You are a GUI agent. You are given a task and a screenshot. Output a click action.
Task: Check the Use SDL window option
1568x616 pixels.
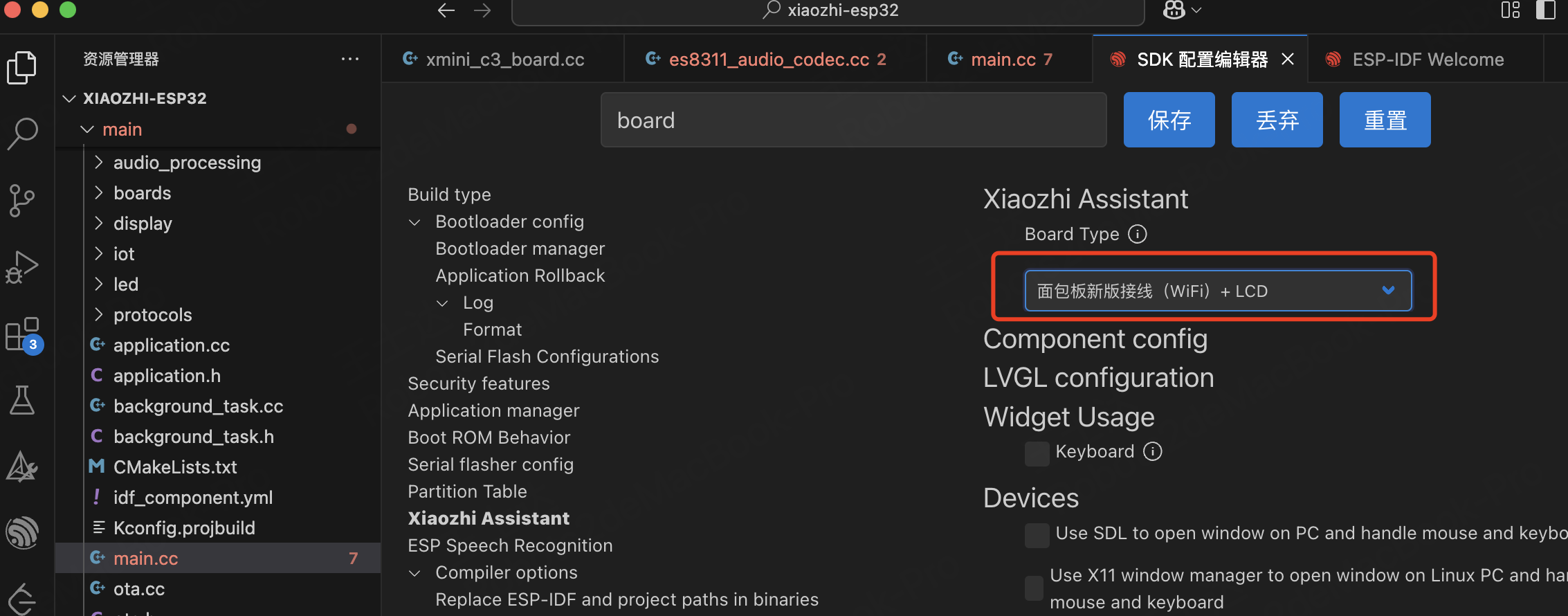[1037, 535]
